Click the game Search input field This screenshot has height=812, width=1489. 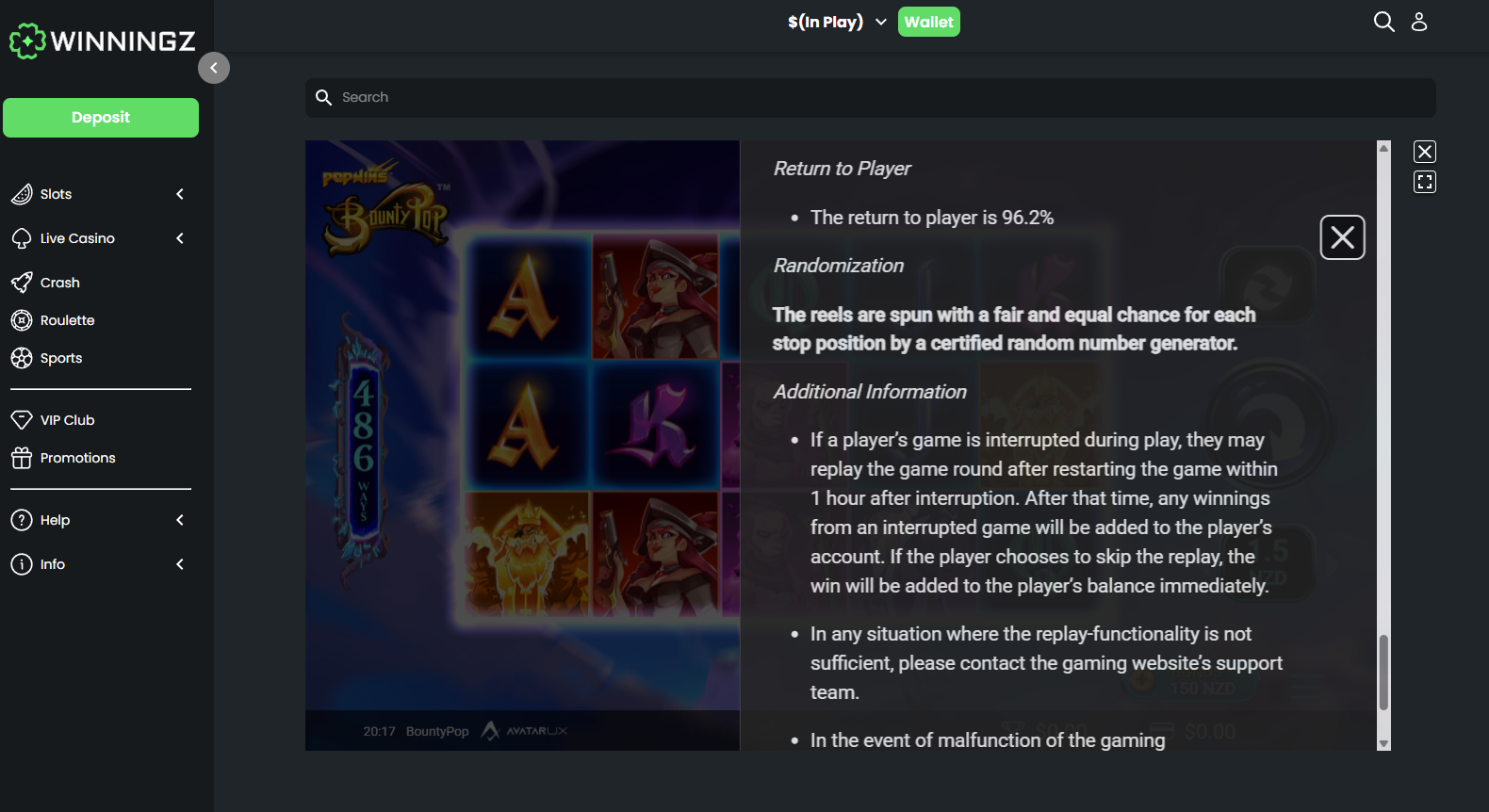871,98
